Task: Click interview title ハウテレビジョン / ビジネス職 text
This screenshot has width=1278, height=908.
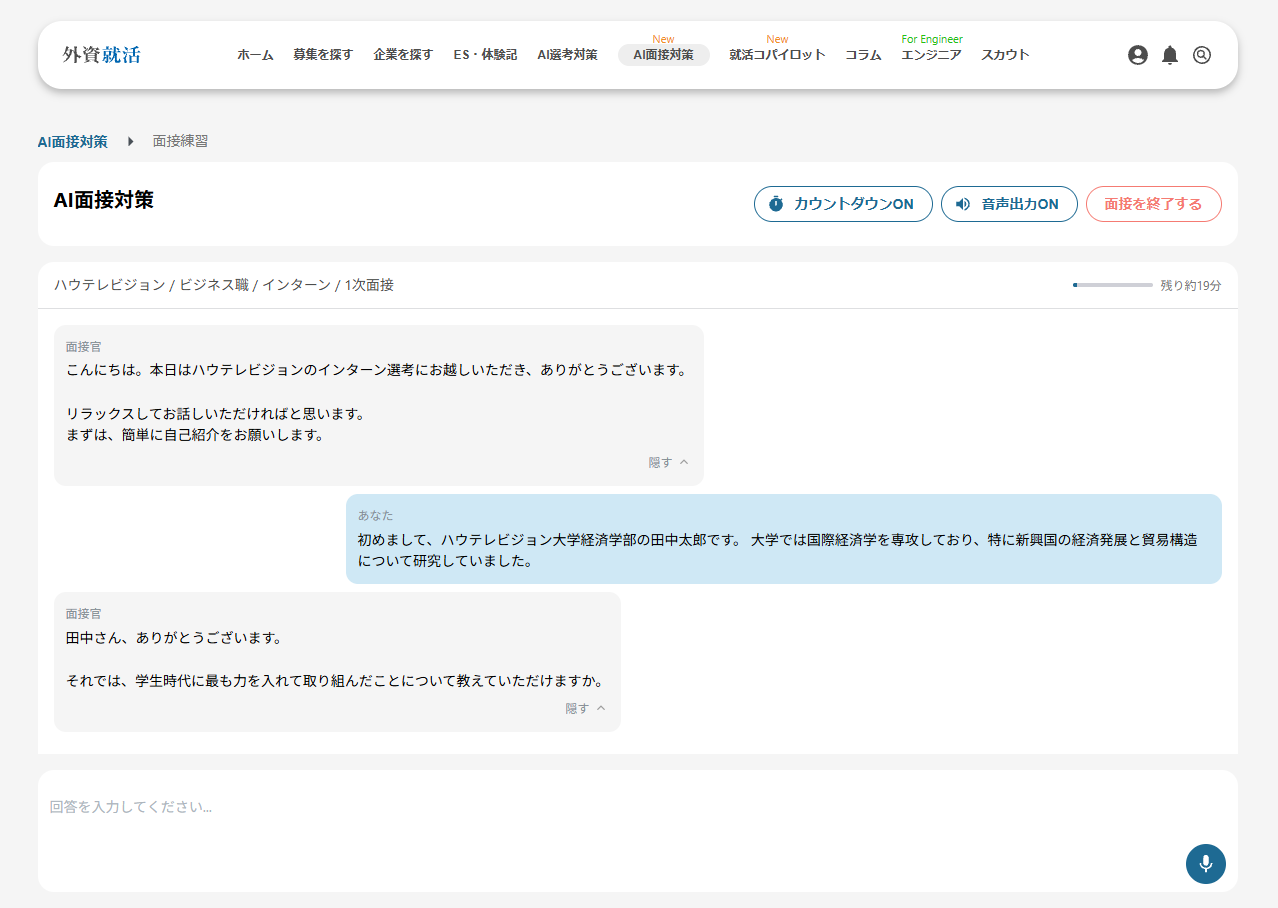Action: [x=224, y=285]
